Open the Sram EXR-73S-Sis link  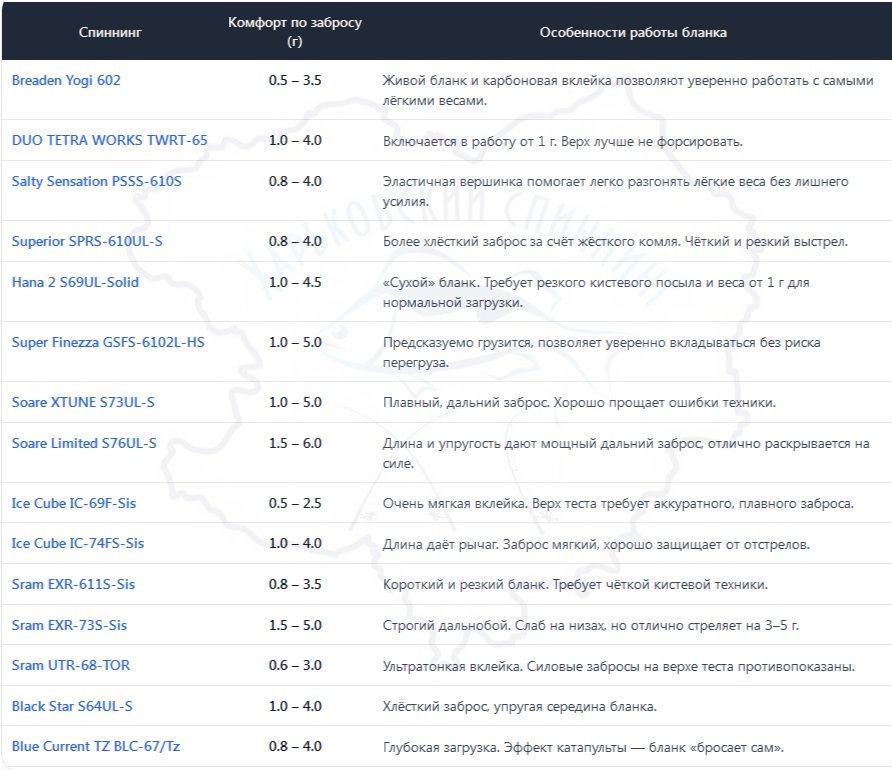point(69,625)
